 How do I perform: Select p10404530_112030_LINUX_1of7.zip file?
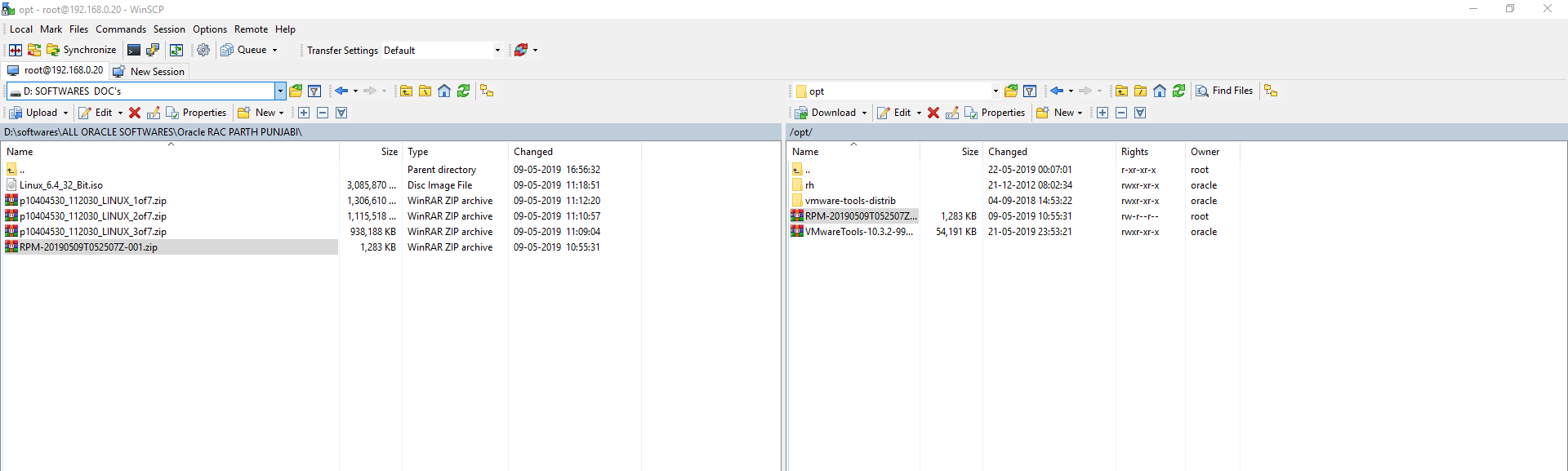[x=93, y=201]
